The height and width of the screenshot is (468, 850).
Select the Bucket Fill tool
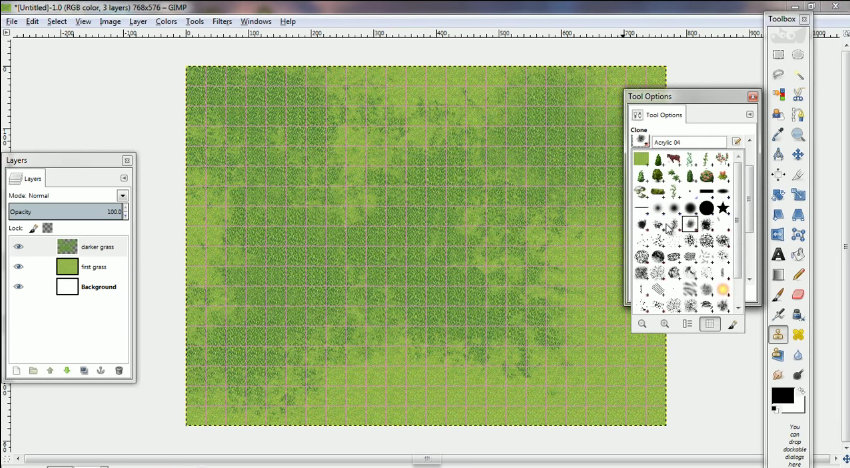(798, 254)
